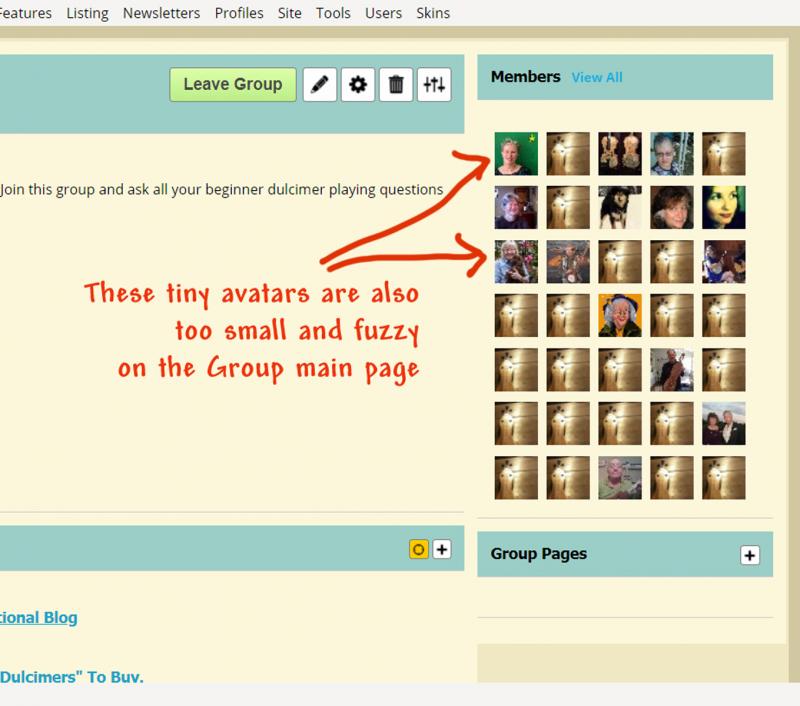800x706 pixels.
Task: Open the 'Dulcimers" To Buy' link
Action: coord(71,677)
